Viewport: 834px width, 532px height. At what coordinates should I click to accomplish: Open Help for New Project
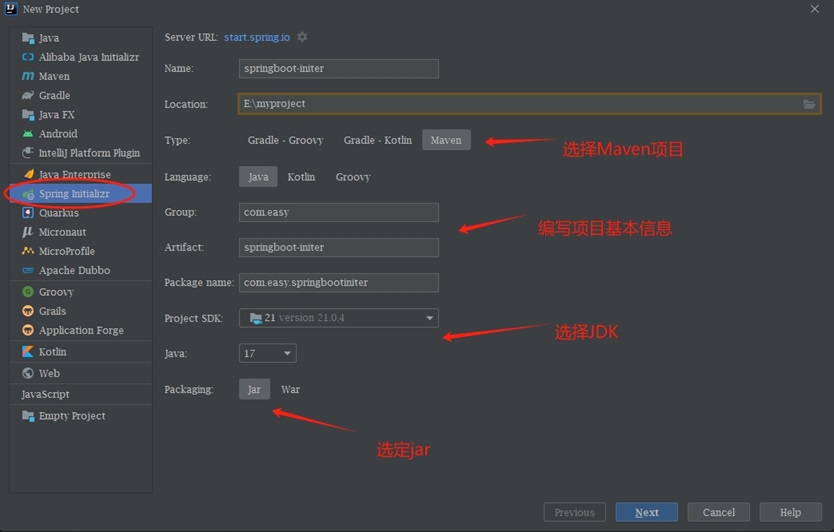790,512
